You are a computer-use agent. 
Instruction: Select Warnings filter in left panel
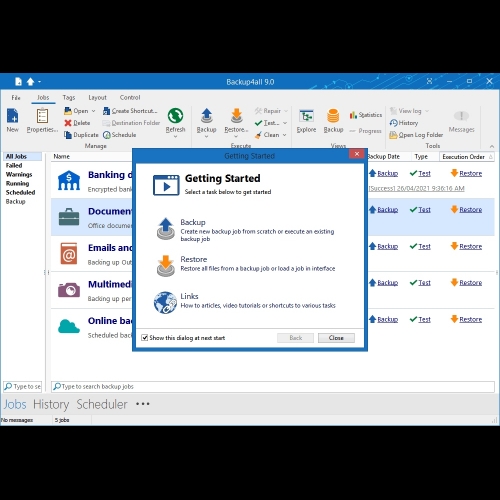click(19, 175)
